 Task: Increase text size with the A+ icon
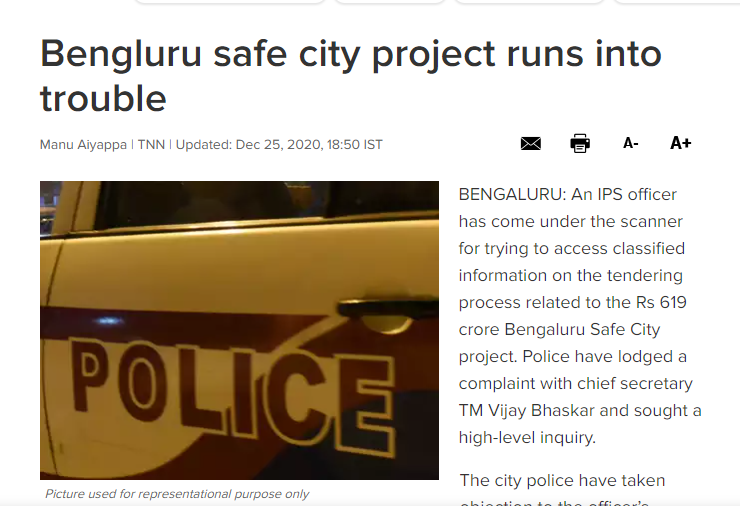(681, 143)
